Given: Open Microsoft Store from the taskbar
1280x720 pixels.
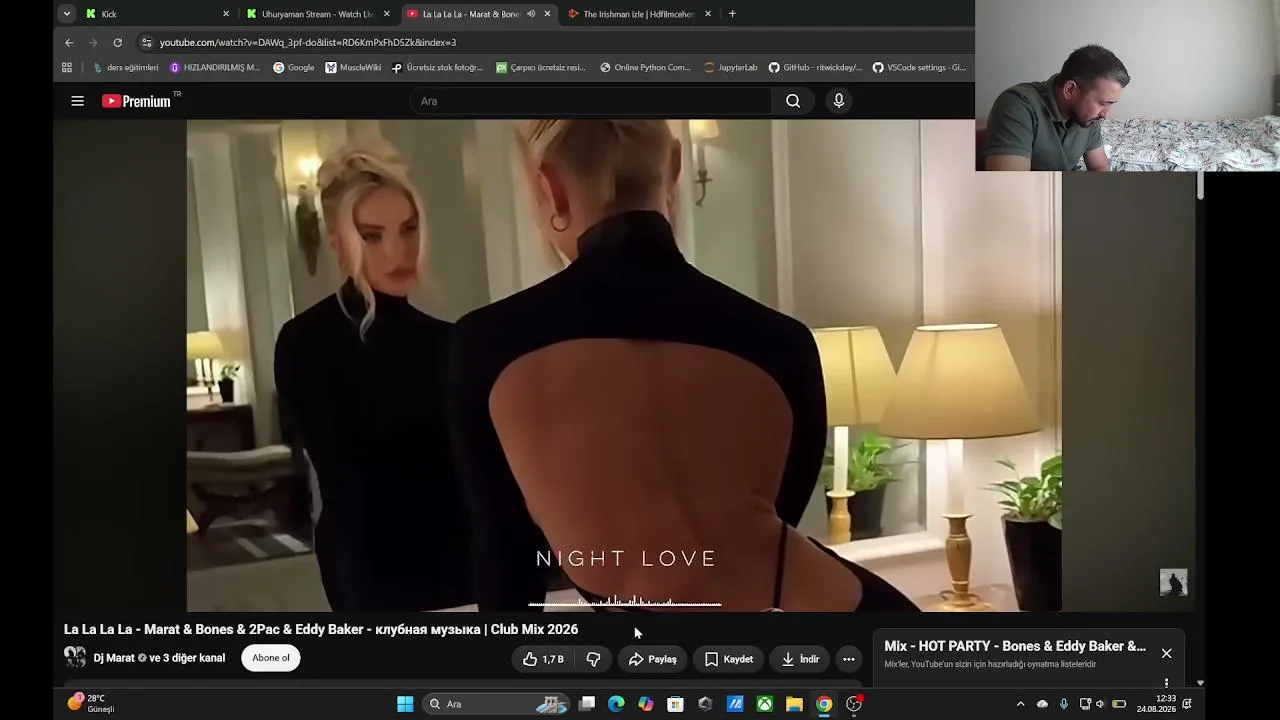Looking at the screenshot, I should click(x=675, y=704).
